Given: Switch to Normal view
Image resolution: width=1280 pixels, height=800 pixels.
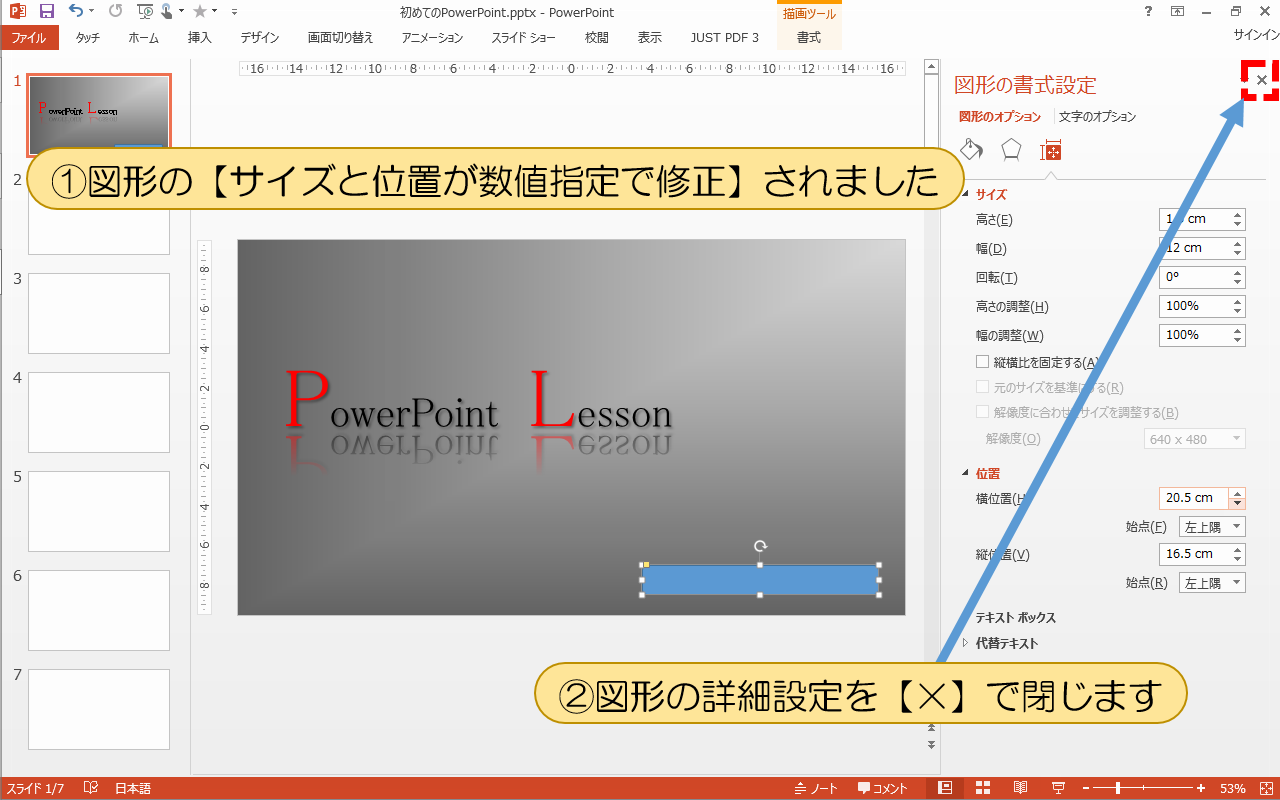Looking at the screenshot, I should pos(945,788).
